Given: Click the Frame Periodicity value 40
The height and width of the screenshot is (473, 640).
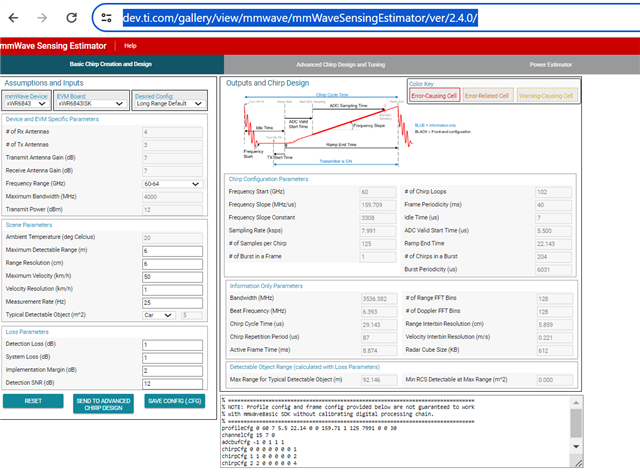Looking at the screenshot, I should (553, 205).
